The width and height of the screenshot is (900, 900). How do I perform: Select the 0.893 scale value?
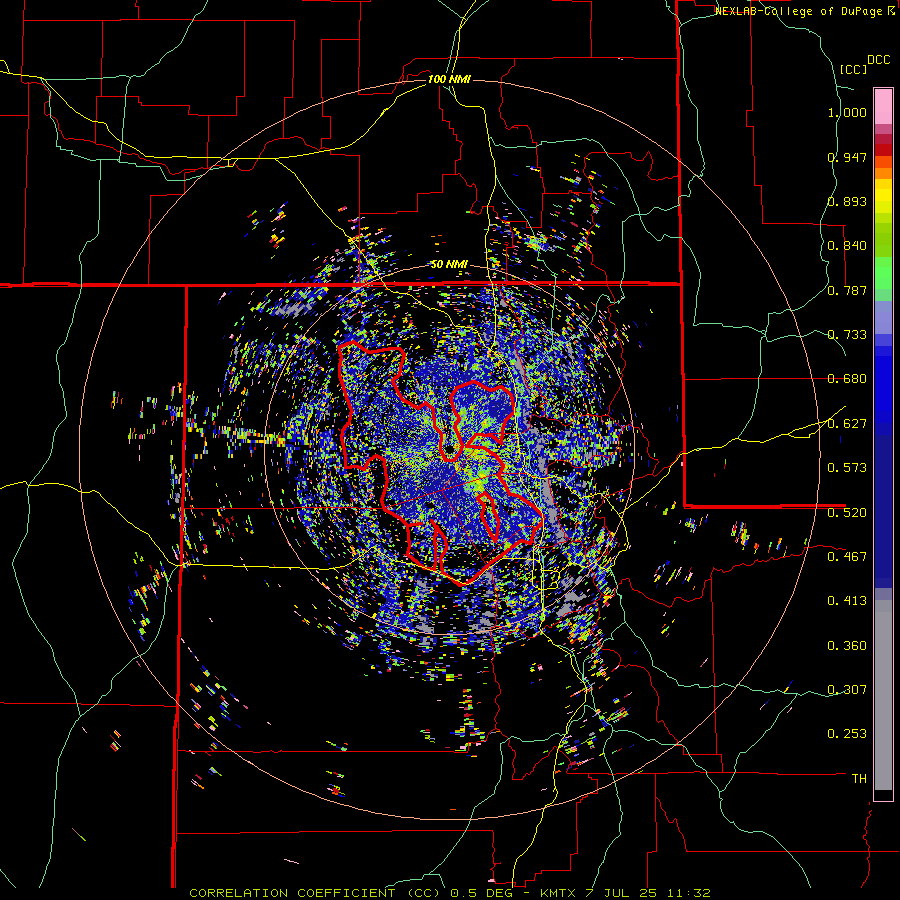[x=847, y=201]
